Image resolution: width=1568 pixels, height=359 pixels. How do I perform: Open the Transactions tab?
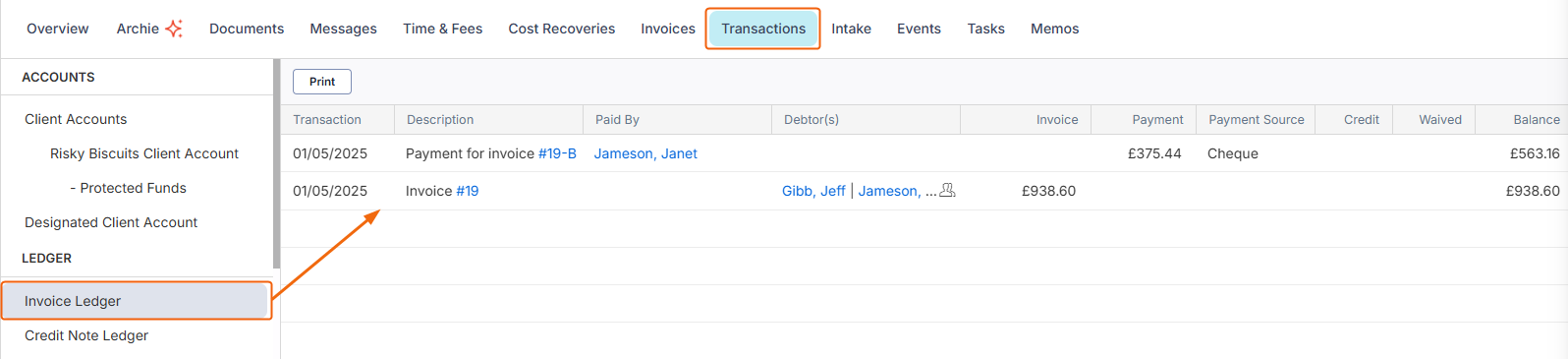coord(763,29)
